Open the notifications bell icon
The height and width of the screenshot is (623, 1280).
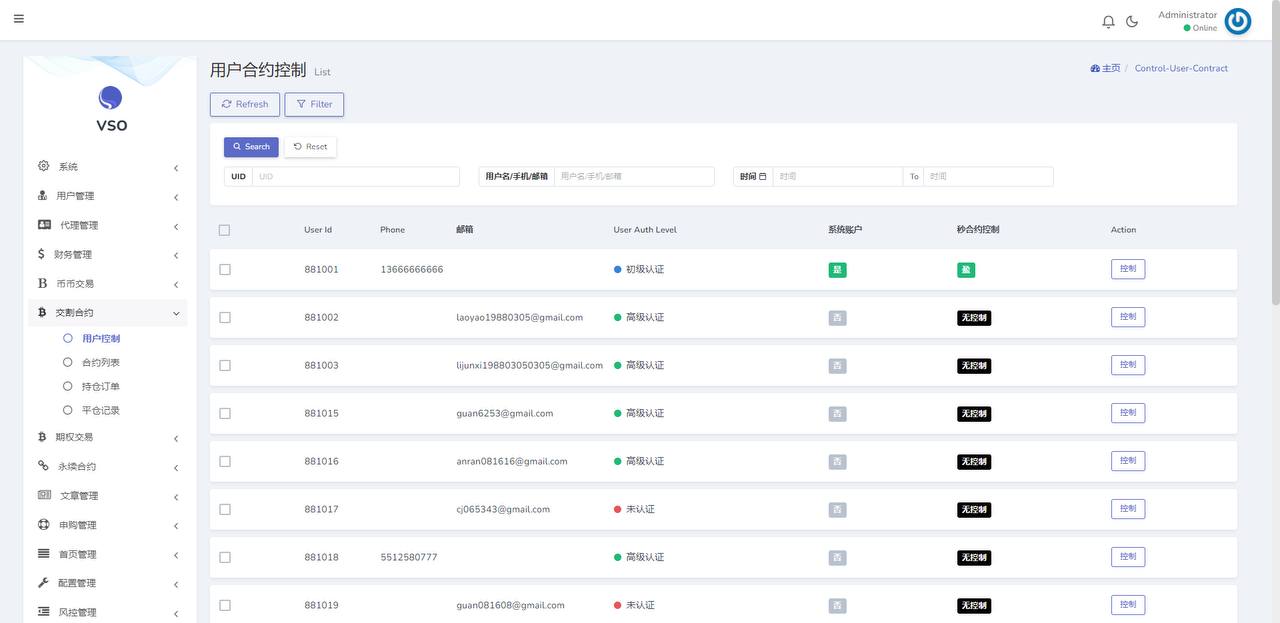pos(1108,21)
